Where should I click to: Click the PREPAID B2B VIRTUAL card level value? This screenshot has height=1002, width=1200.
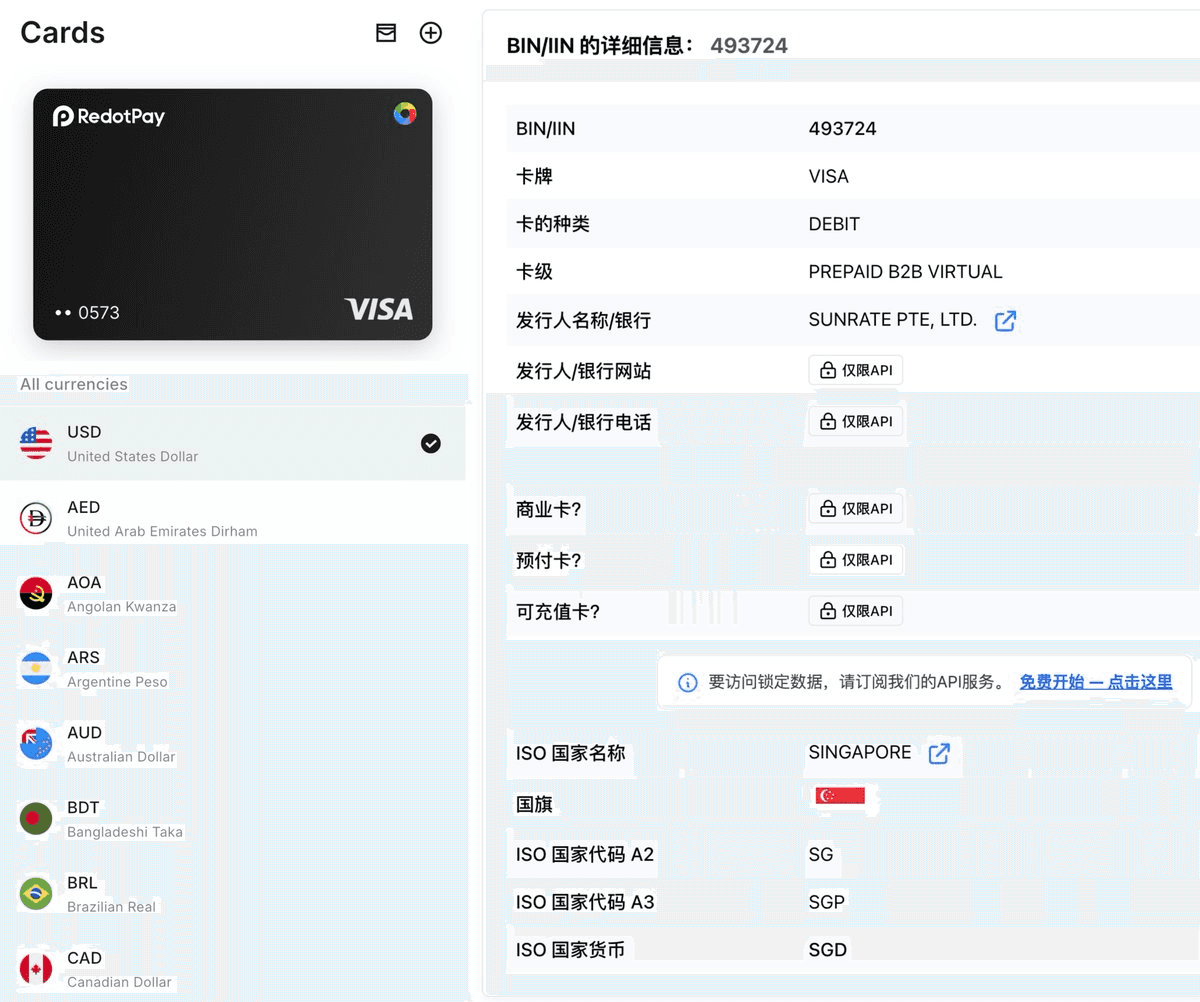point(905,272)
